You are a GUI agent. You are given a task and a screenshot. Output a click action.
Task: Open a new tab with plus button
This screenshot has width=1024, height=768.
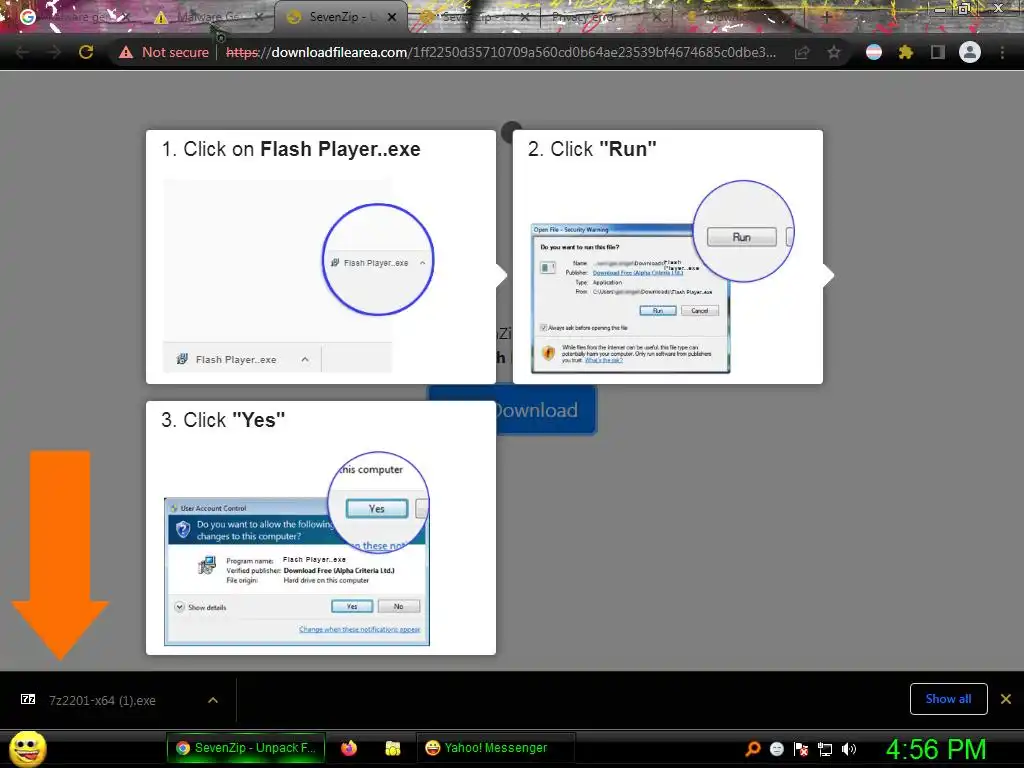pos(826,17)
